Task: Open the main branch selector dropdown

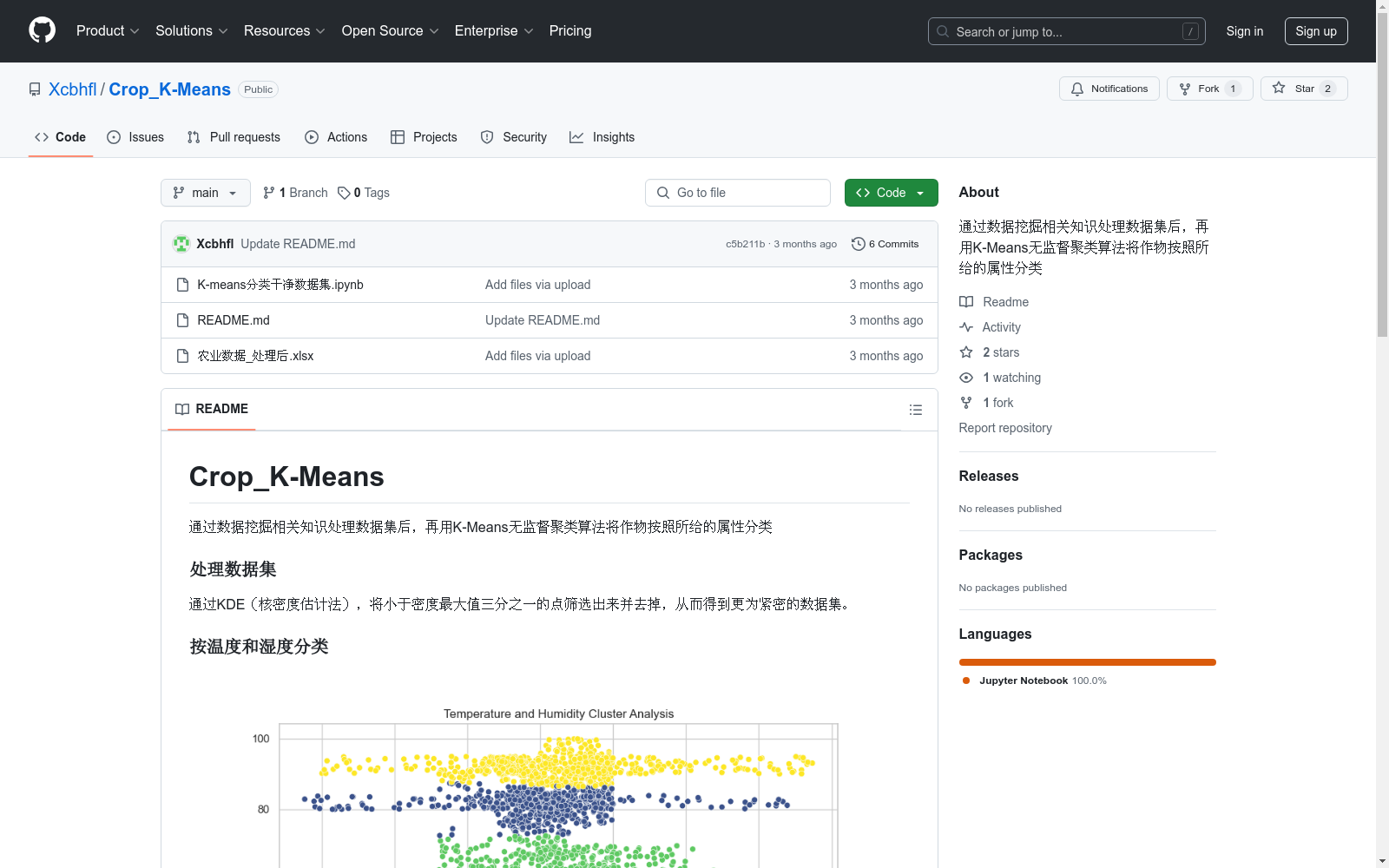Action: (206, 193)
